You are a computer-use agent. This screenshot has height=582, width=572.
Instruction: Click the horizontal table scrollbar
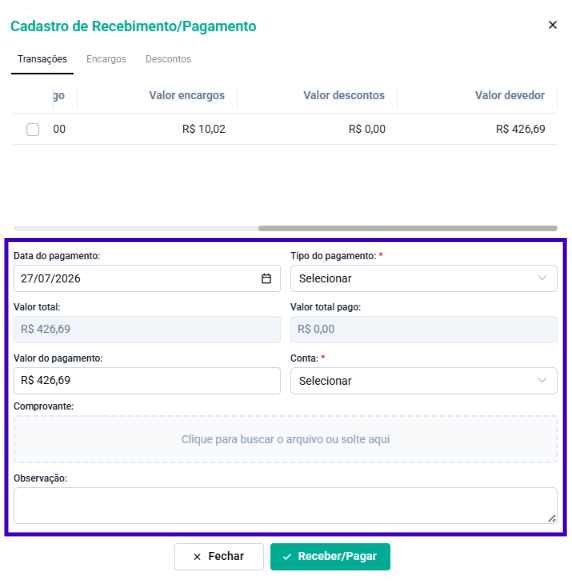coord(408,228)
